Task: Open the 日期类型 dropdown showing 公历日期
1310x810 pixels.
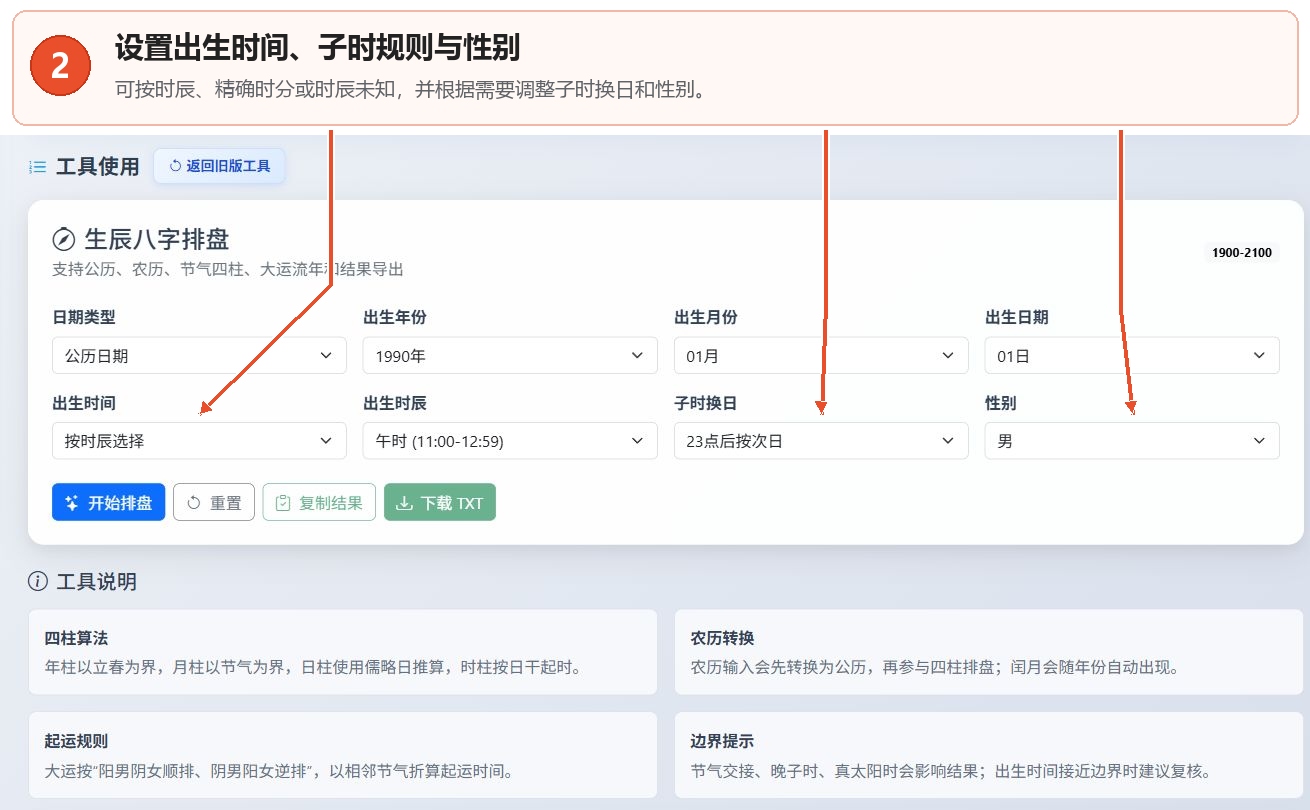Action: coord(199,356)
